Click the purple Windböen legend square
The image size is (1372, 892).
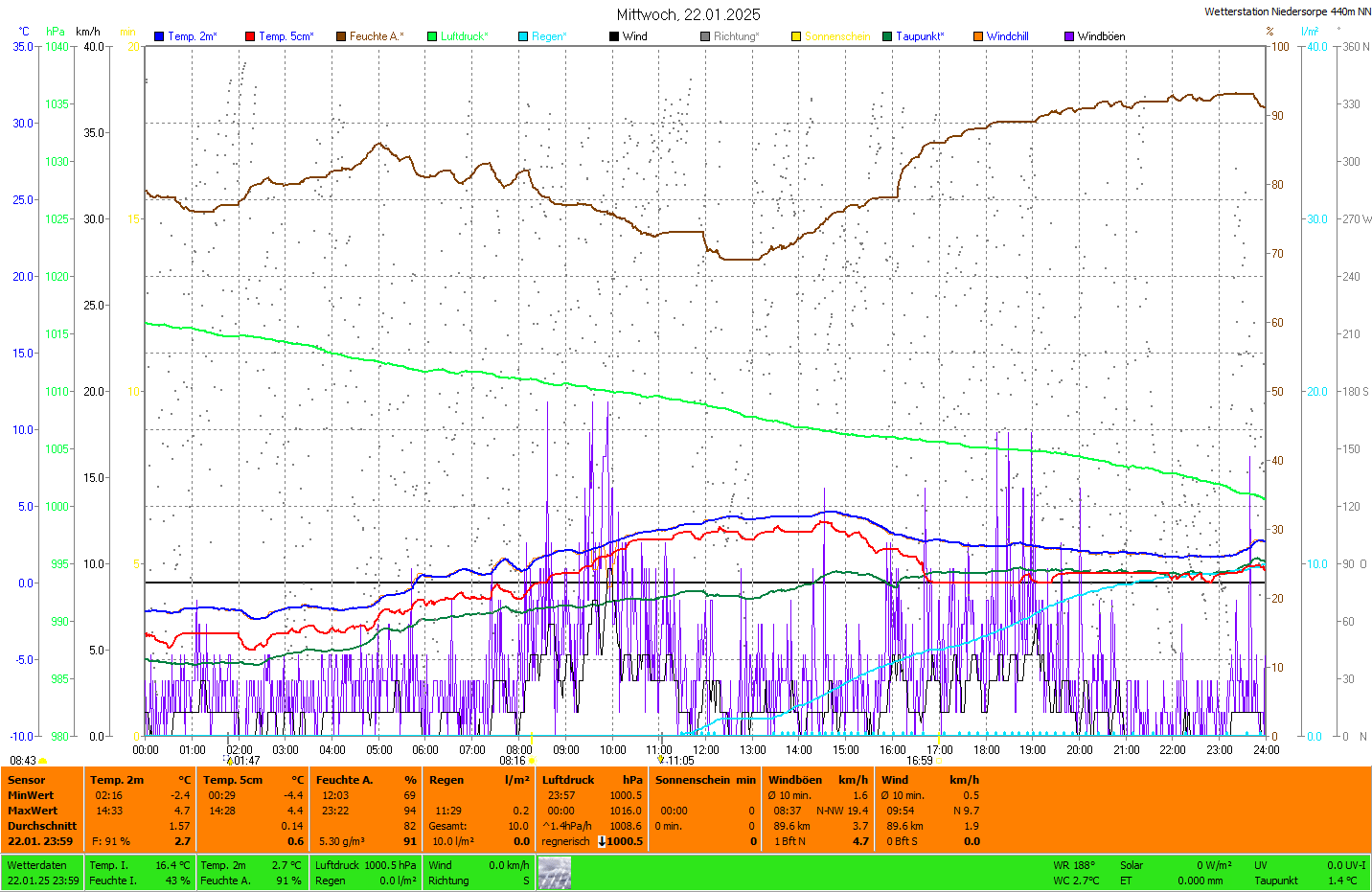[x=1069, y=36]
